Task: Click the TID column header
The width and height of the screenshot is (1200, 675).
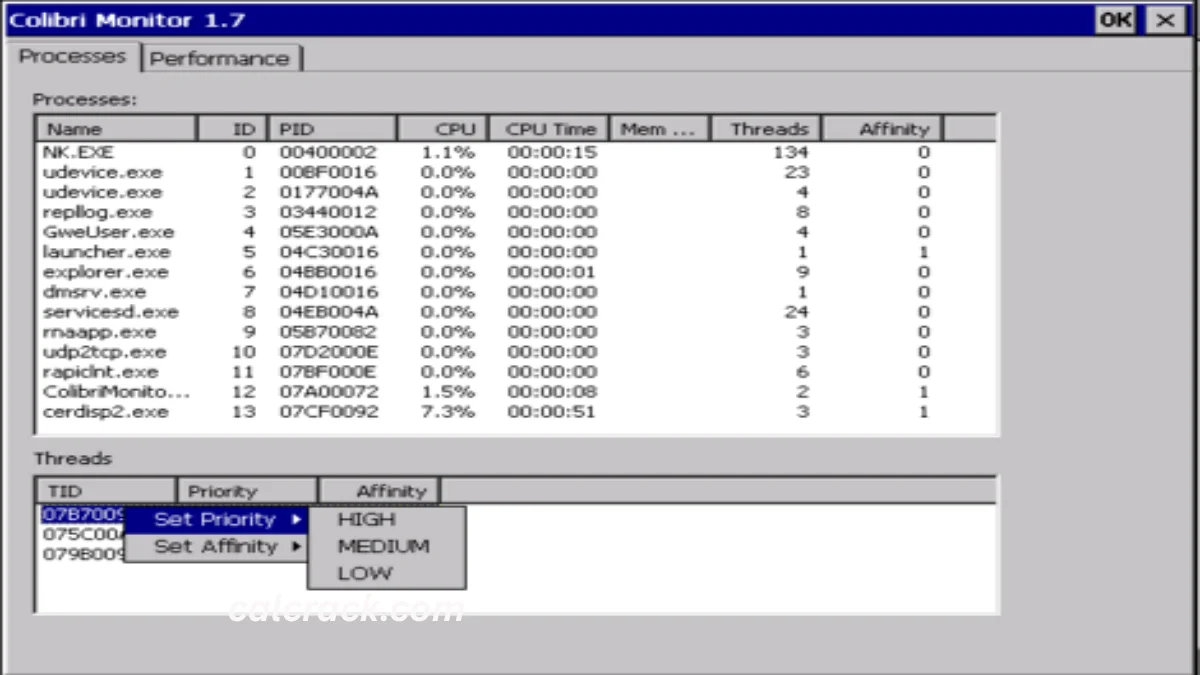Action: tap(106, 491)
